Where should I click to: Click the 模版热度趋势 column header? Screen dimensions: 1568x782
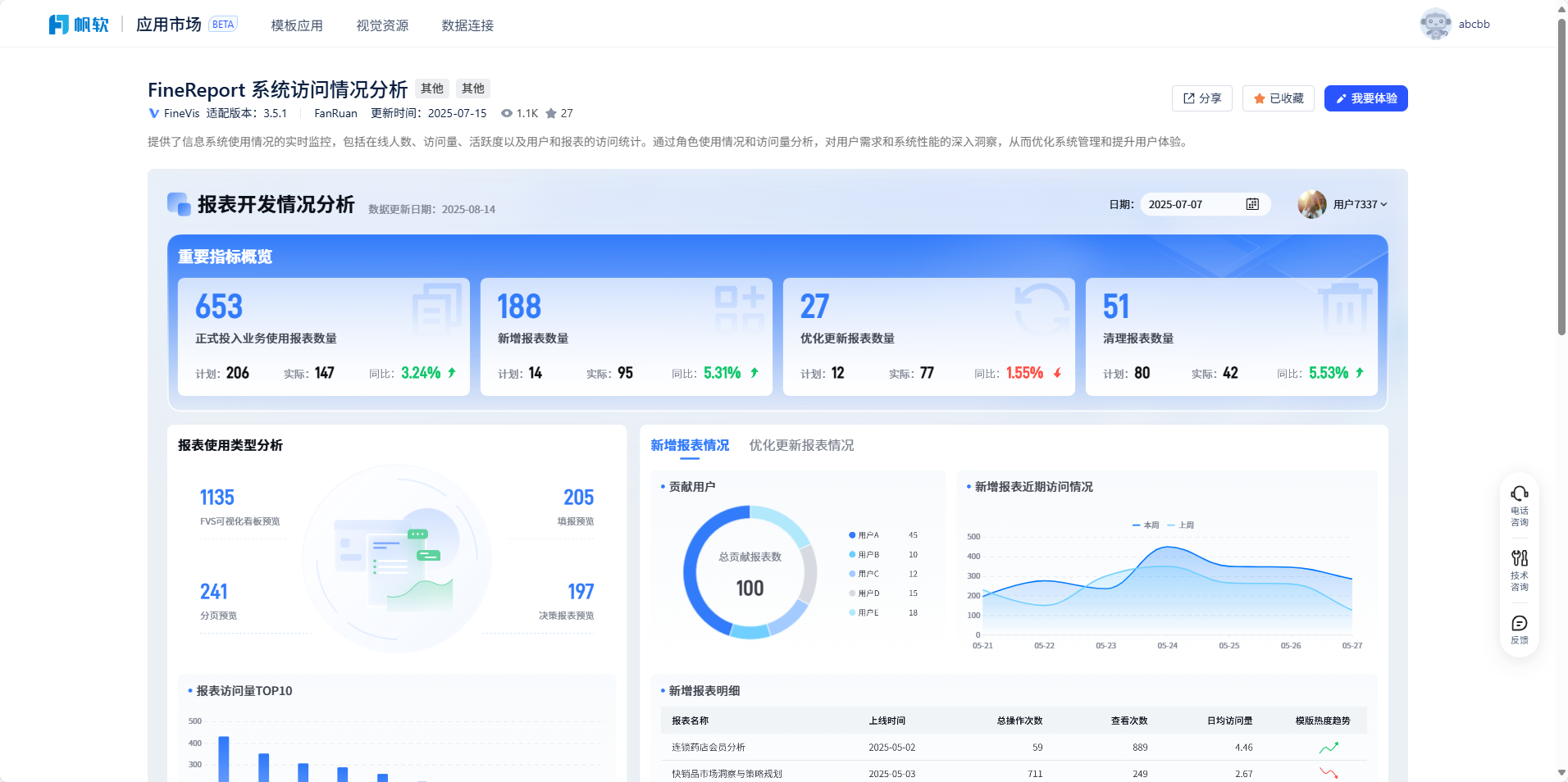point(1323,721)
